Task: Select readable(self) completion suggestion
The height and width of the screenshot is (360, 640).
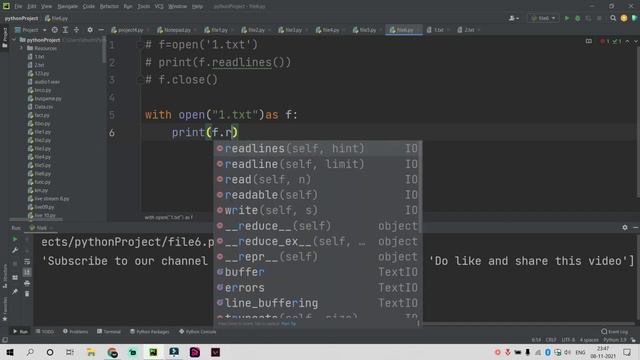Action: pos(318,195)
